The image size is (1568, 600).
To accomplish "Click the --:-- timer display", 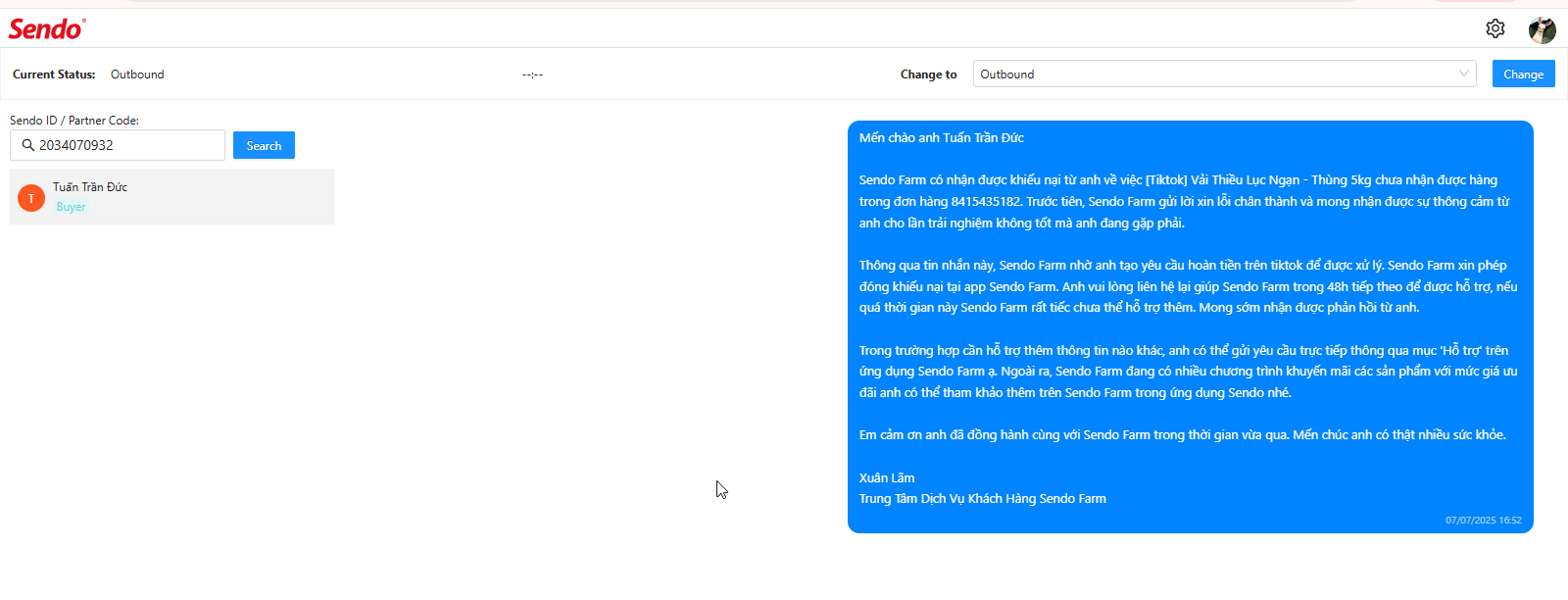I will click(532, 75).
